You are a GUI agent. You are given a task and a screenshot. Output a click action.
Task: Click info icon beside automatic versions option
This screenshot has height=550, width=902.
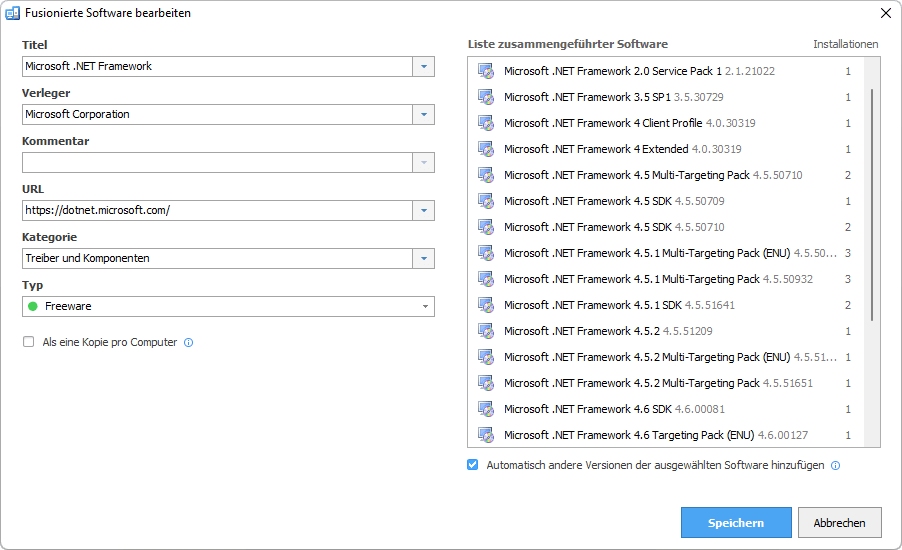(835, 465)
